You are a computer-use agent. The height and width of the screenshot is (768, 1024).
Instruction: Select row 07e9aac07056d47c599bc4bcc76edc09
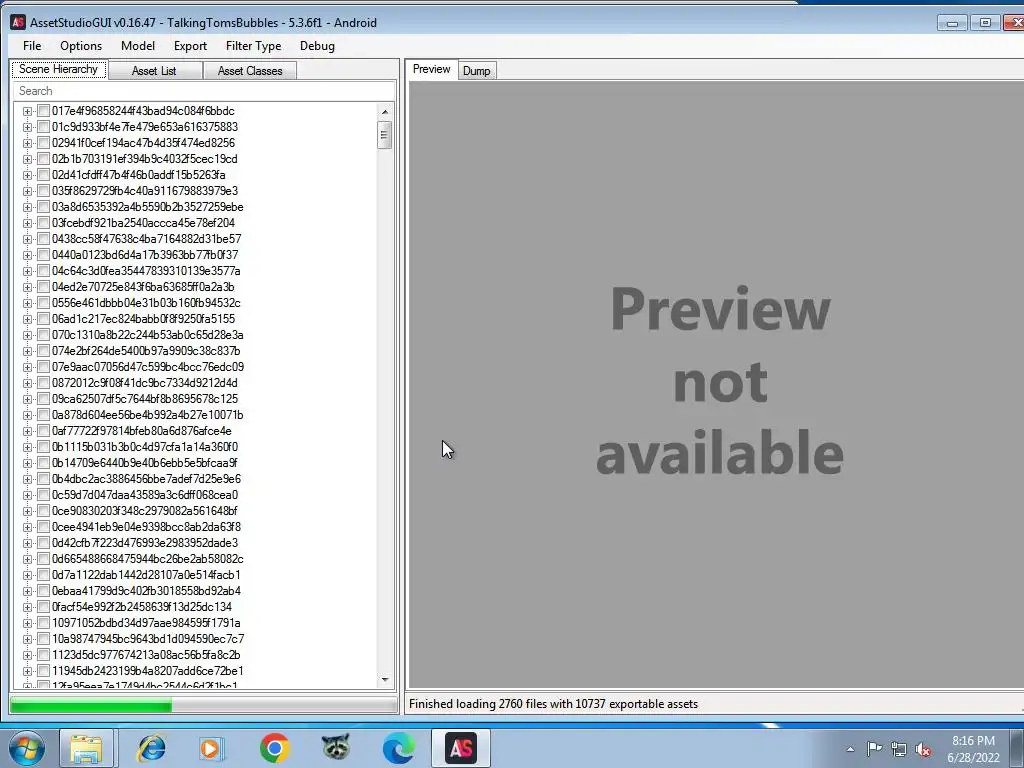pos(148,367)
